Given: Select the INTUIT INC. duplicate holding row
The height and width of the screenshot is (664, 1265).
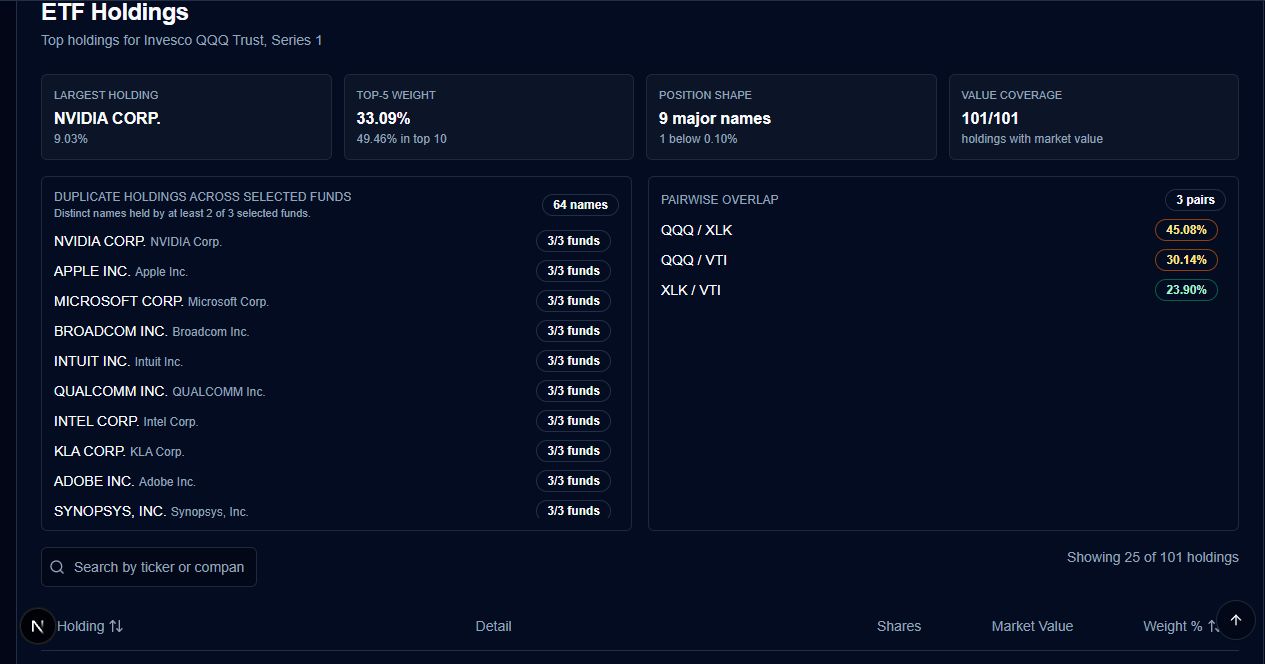Looking at the screenshot, I should point(332,361).
